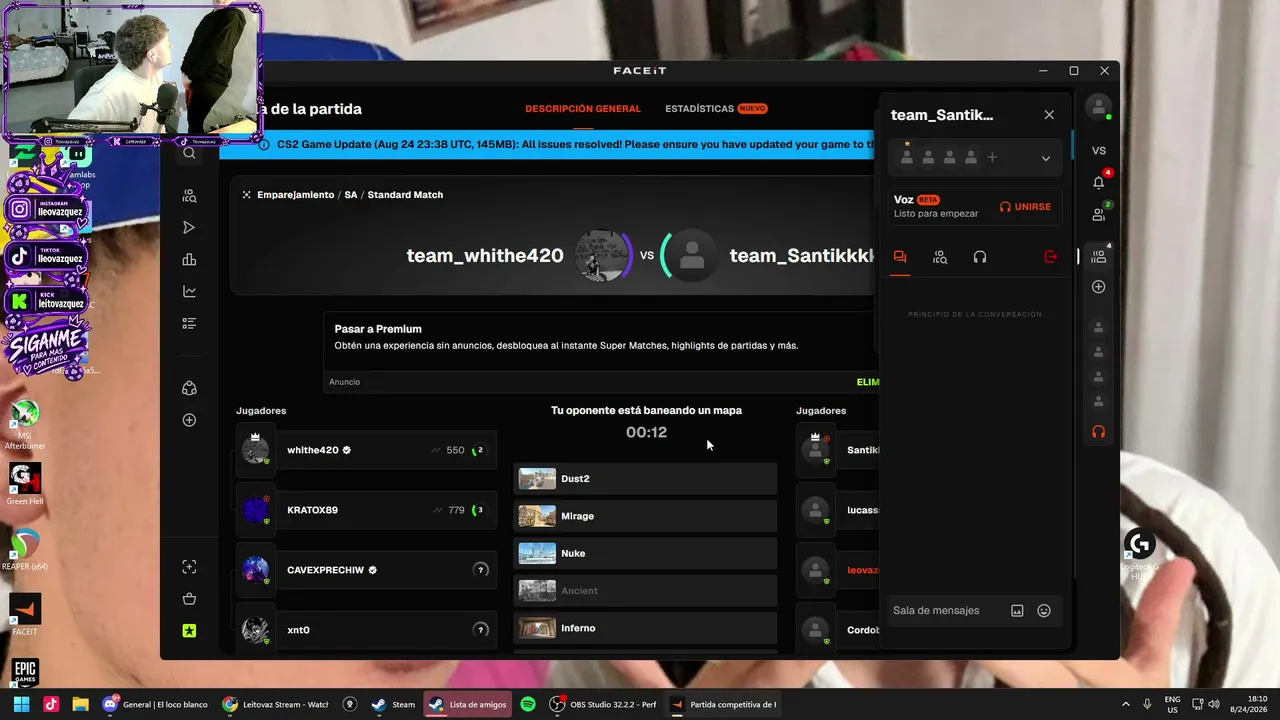Image resolution: width=1280 pixels, height=720 pixels.
Task: Open the Descripción General tab
Action: (583, 109)
